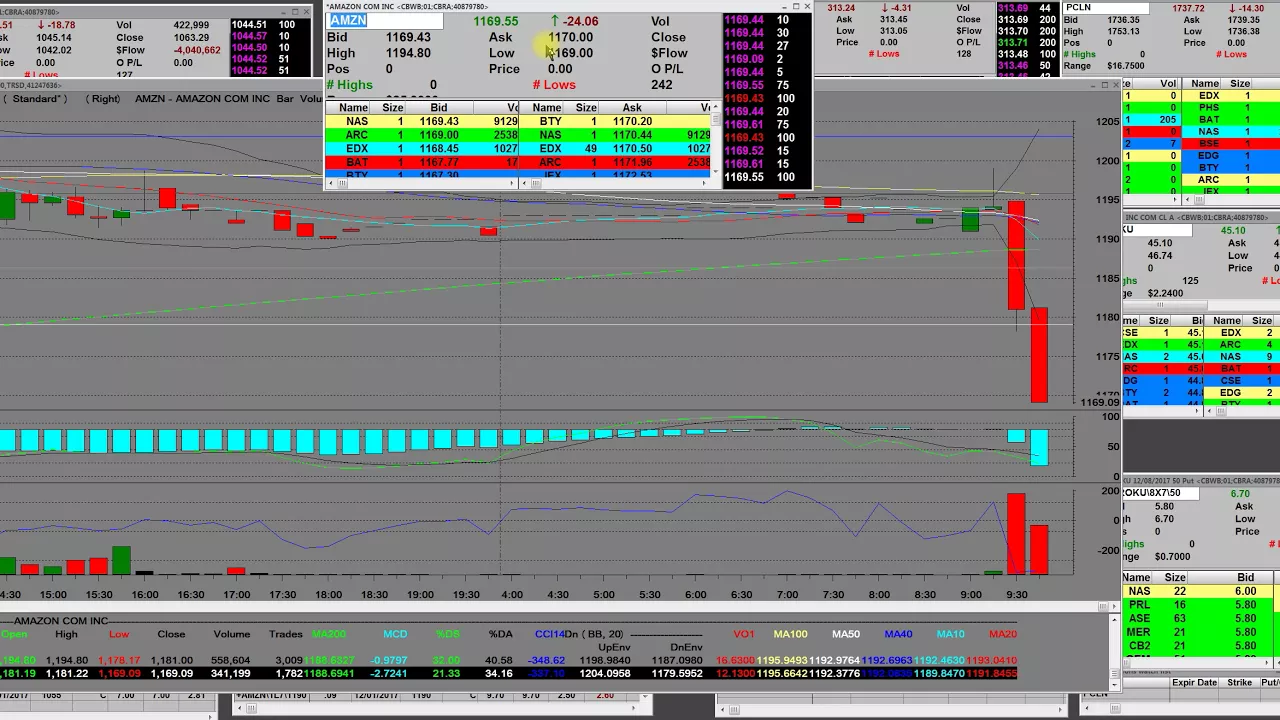This screenshot has height=720, width=1280.
Task: Click the Volume value 558,604
Action: coord(230,661)
